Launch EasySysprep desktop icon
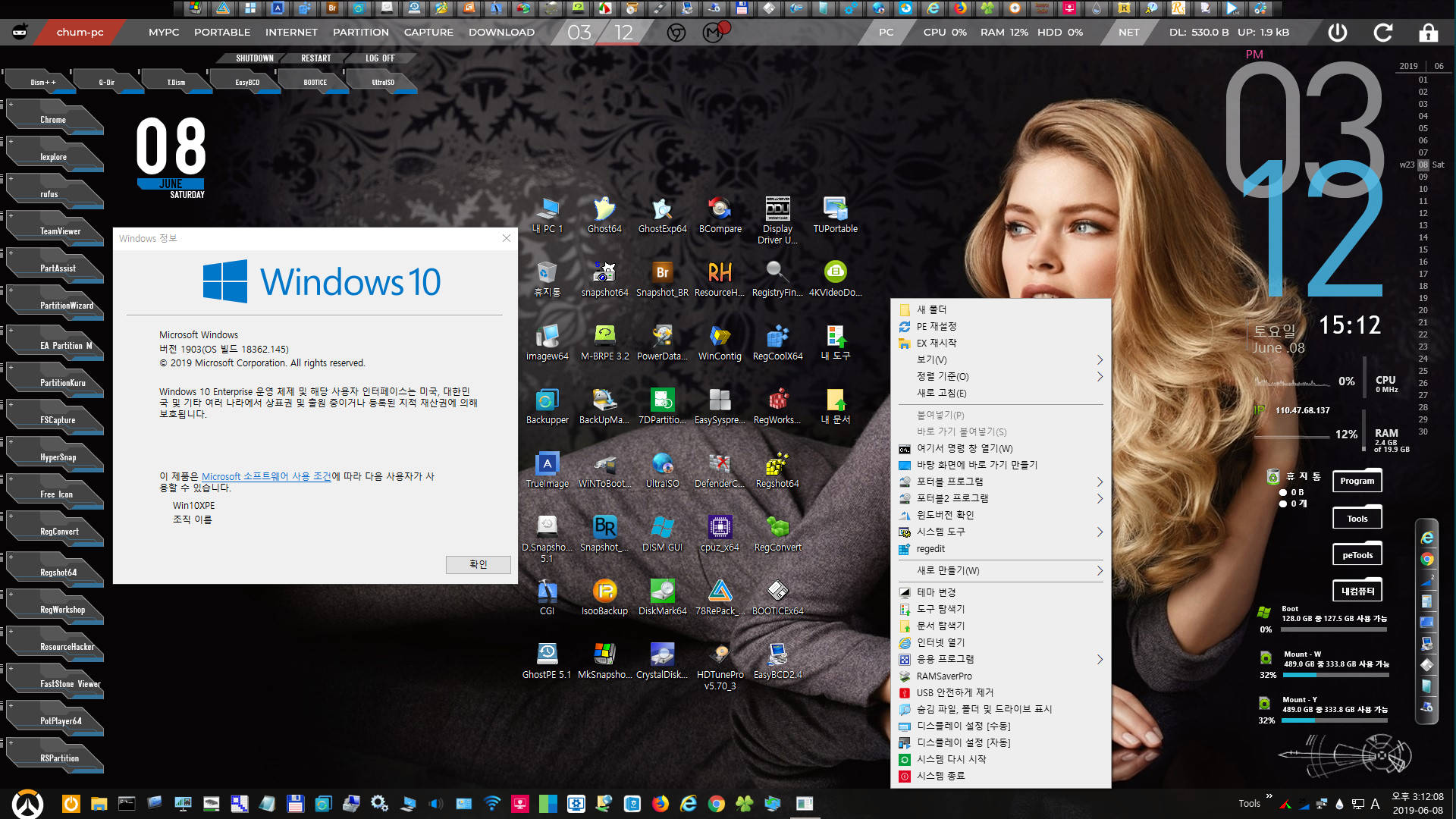 [x=720, y=406]
